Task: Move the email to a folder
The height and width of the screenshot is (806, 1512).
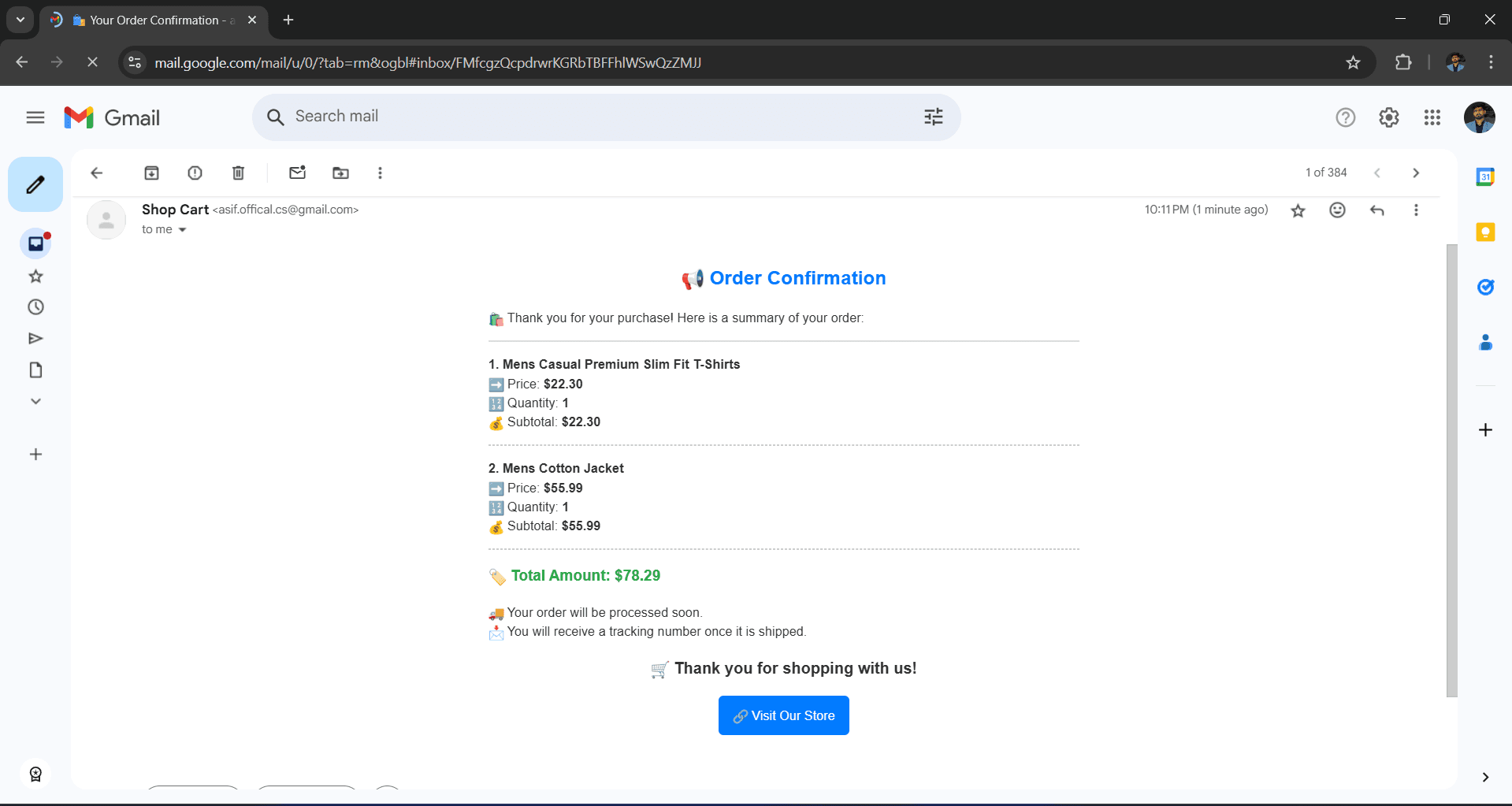Action: [x=340, y=173]
